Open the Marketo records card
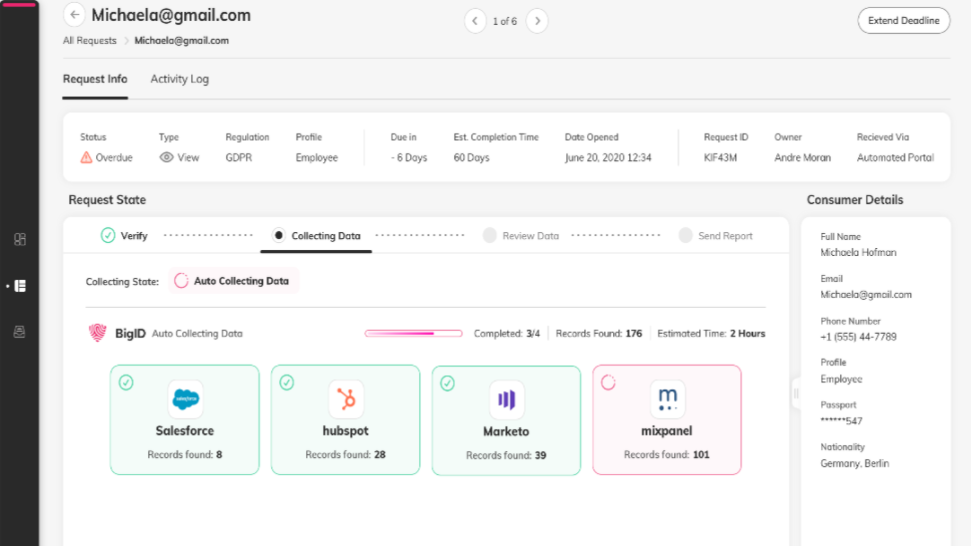 click(x=507, y=420)
